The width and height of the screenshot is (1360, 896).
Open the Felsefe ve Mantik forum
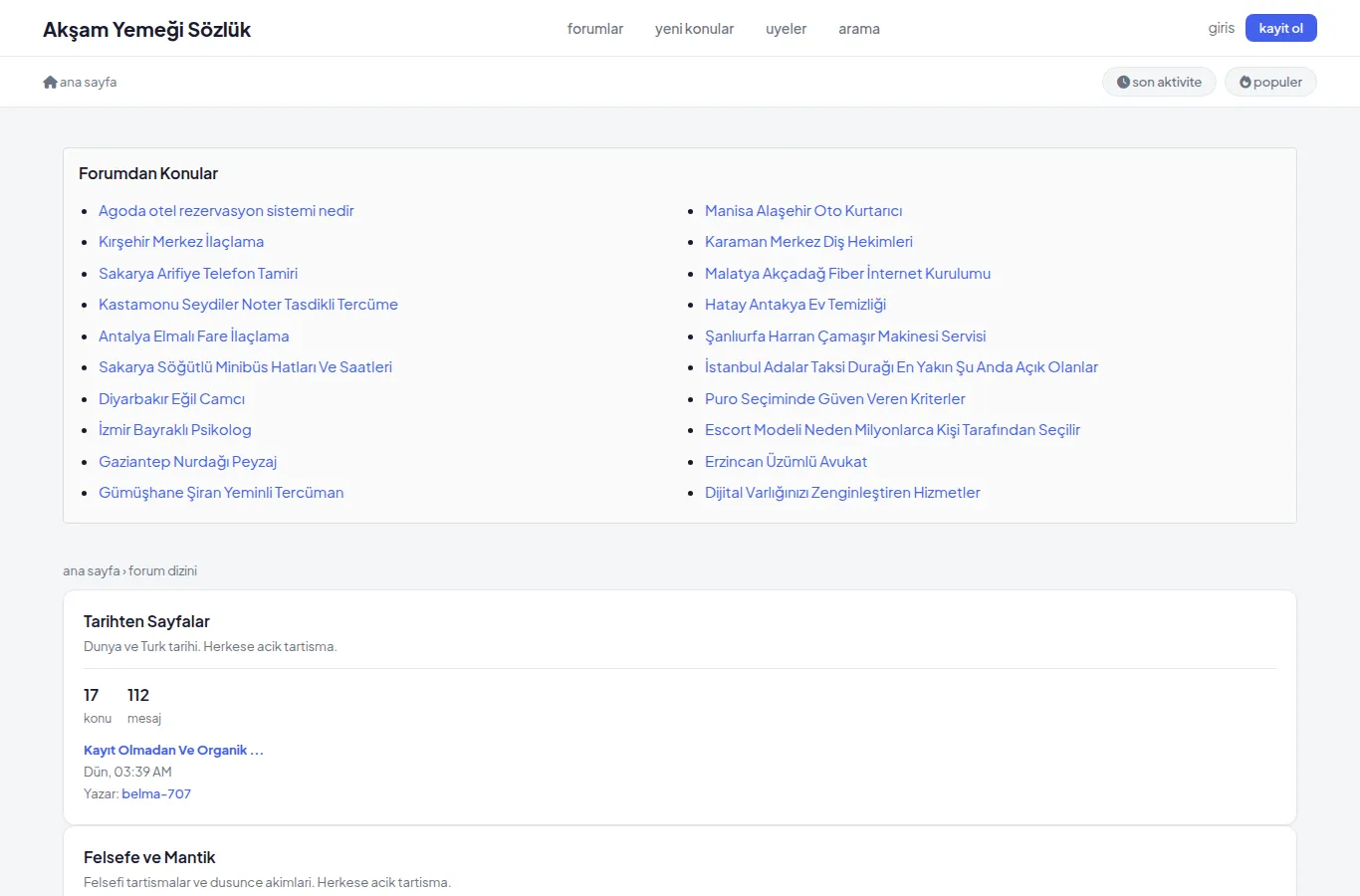tap(149, 857)
